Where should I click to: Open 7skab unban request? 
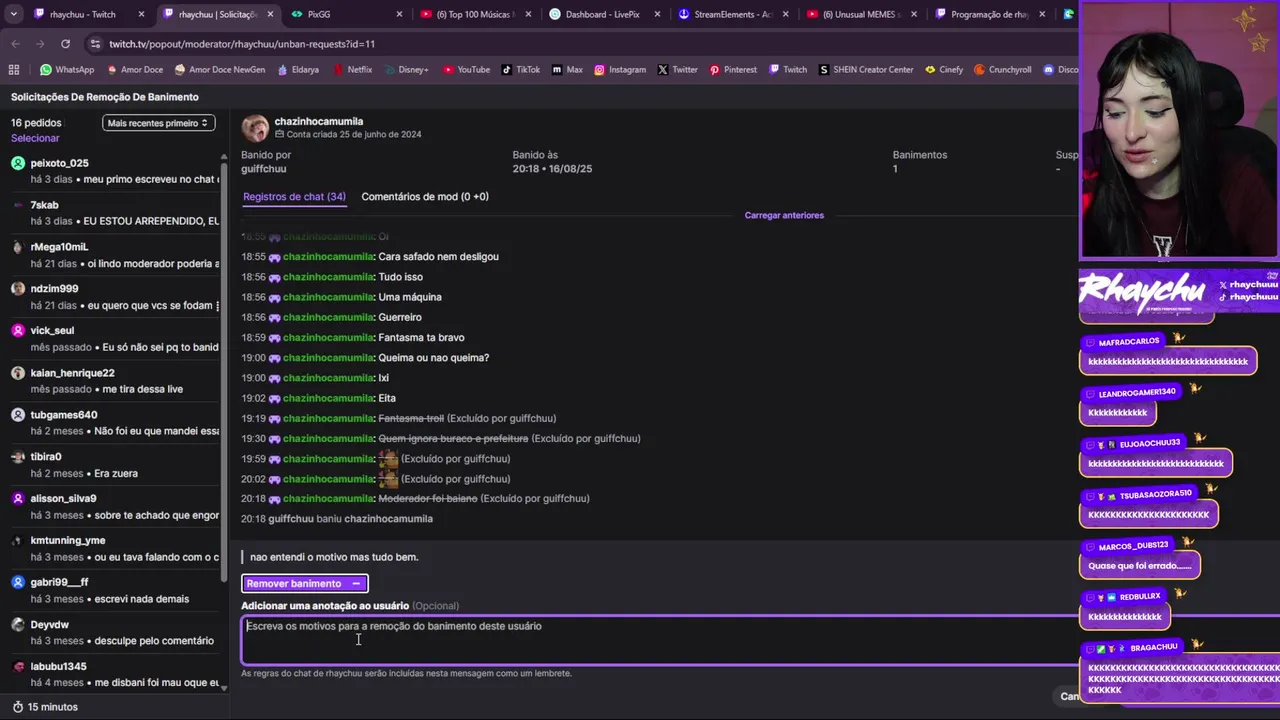click(x=115, y=213)
